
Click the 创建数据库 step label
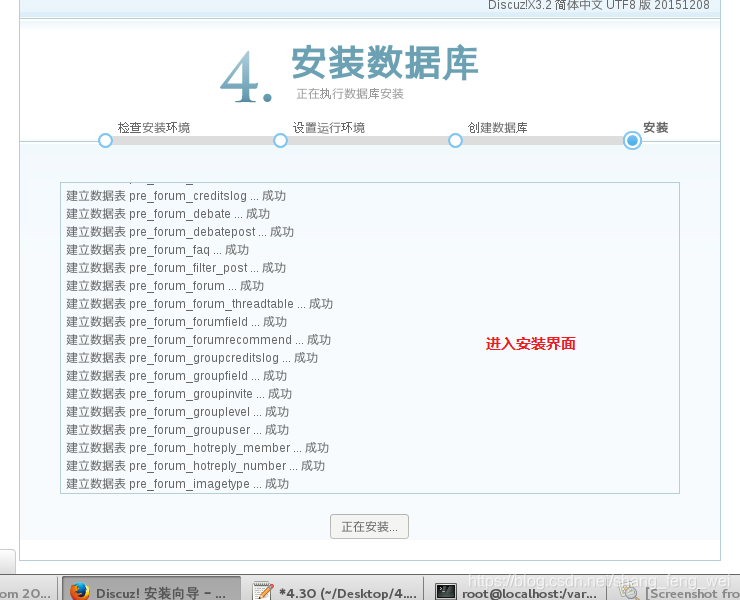(497, 127)
